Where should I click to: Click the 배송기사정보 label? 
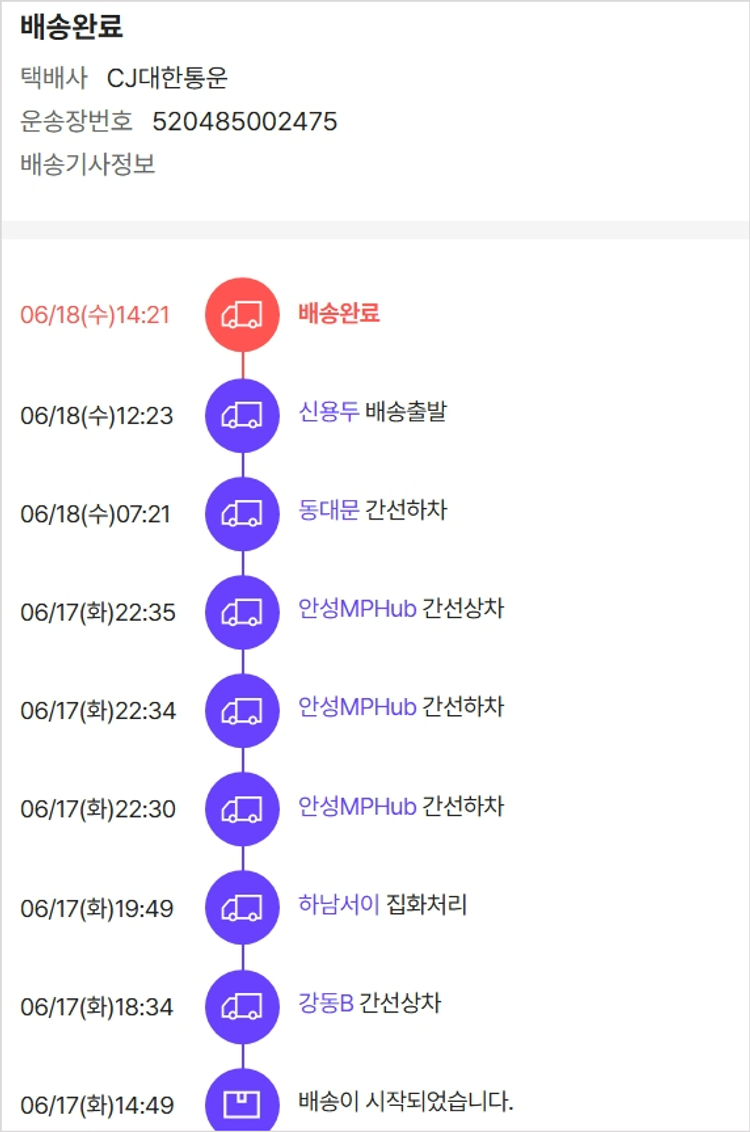click(88, 164)
